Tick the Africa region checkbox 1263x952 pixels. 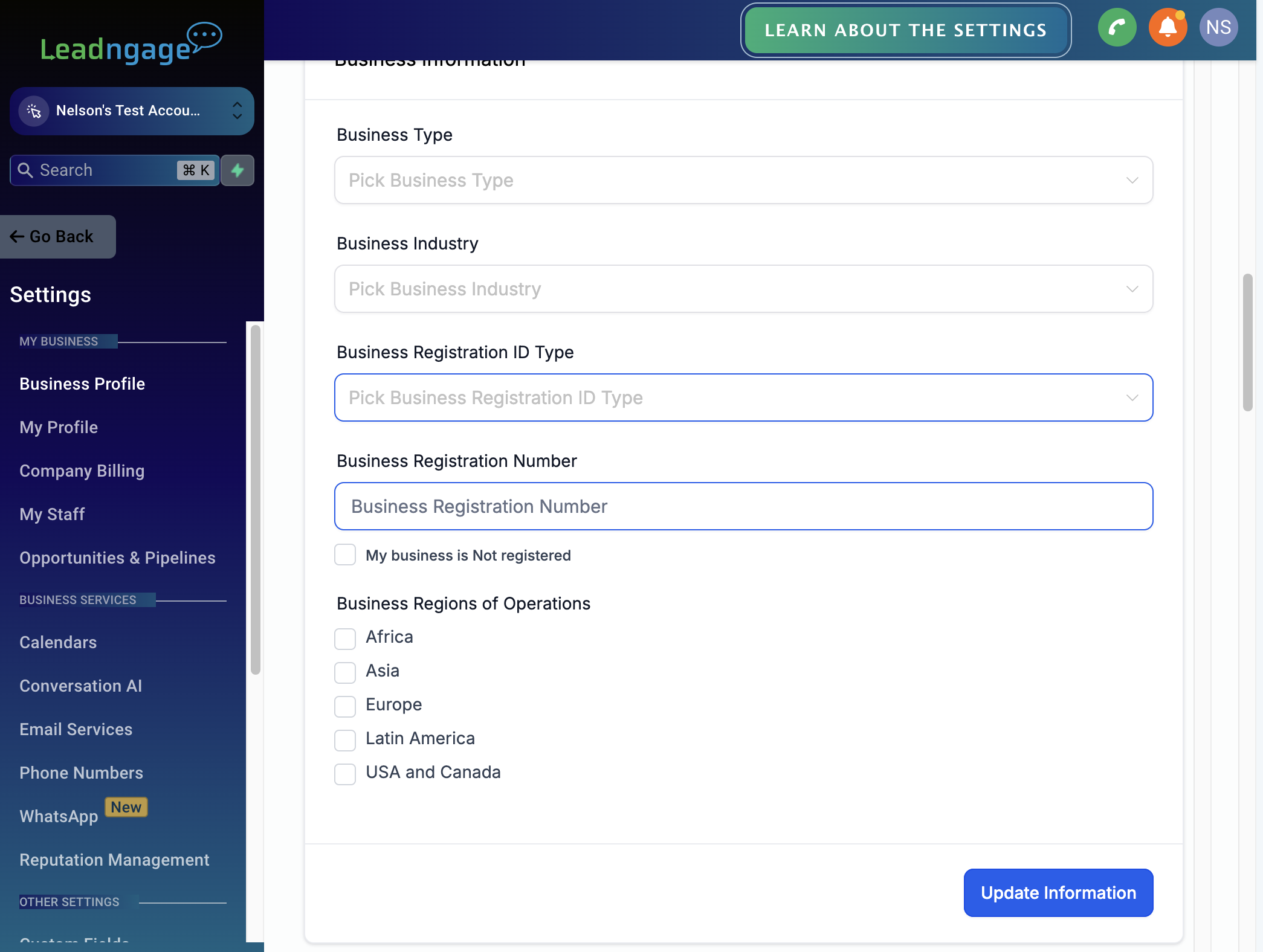(345, 638)
